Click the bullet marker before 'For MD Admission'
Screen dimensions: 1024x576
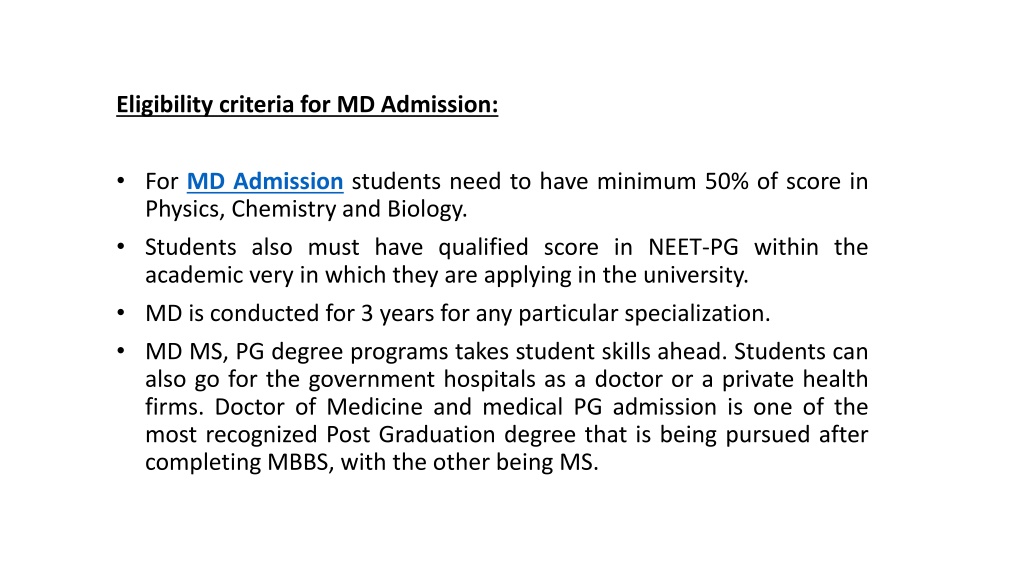pyautogui.click(x=121, y=180)
